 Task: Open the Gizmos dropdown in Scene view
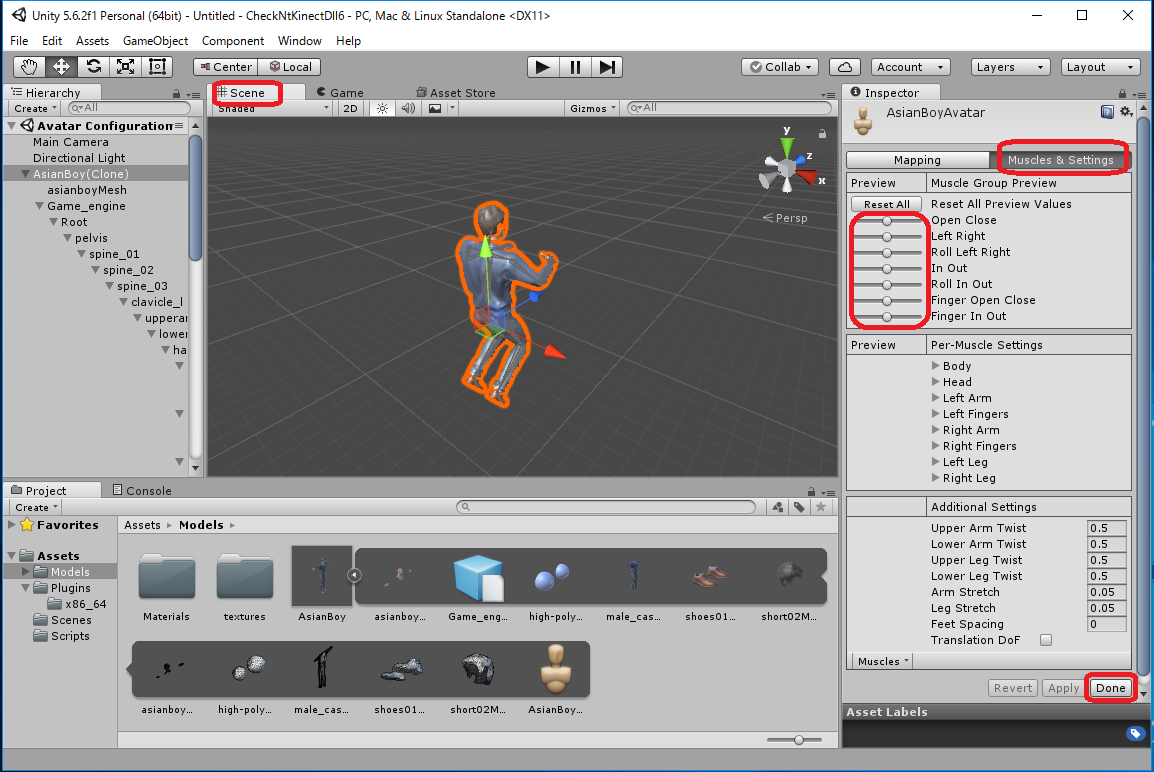[593, 108]
